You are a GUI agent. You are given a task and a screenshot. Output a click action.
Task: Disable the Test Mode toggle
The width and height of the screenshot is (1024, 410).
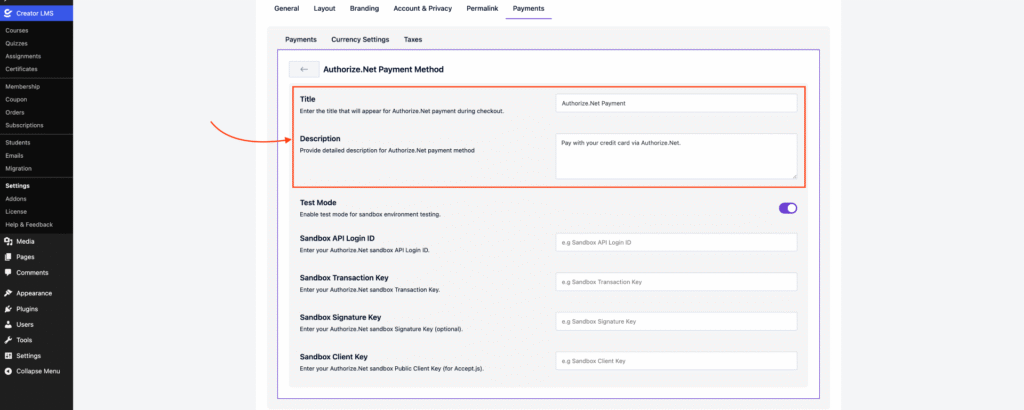coord(788,208)
